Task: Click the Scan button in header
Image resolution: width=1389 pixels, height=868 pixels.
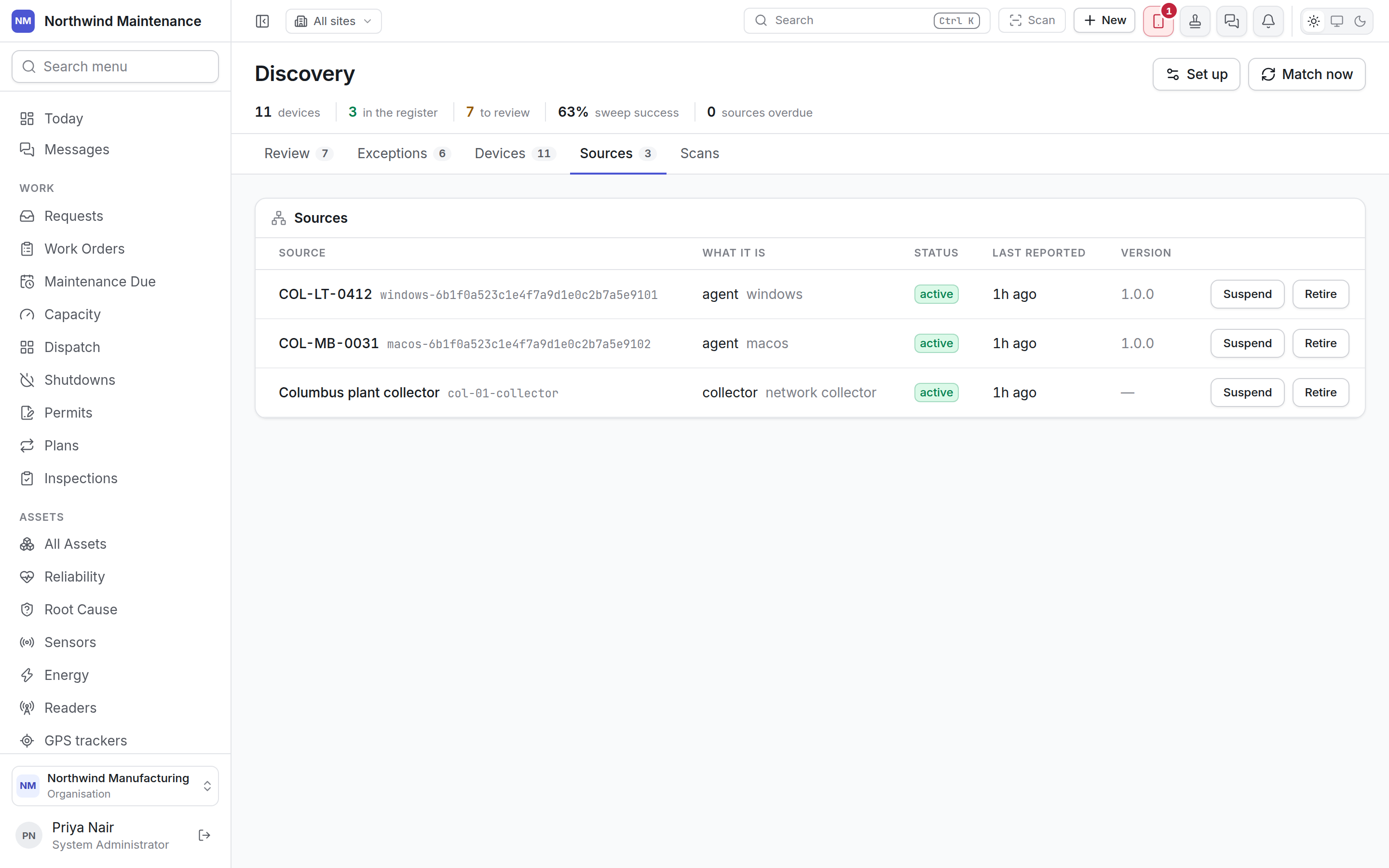Action: click(x=1032, y=21)
